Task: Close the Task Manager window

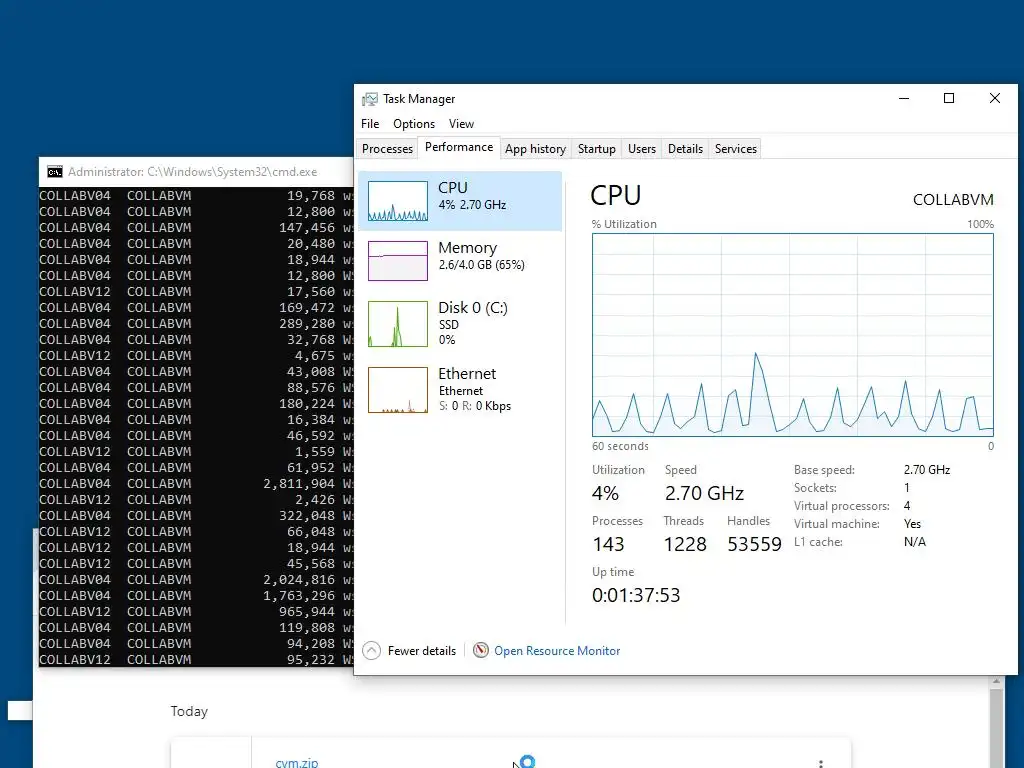Action: (x=995, y=99)
